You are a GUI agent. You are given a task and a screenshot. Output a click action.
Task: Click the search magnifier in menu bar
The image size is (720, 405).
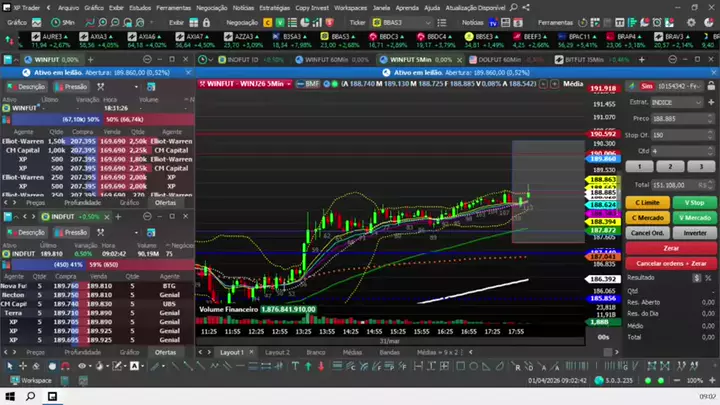[513, 7]
